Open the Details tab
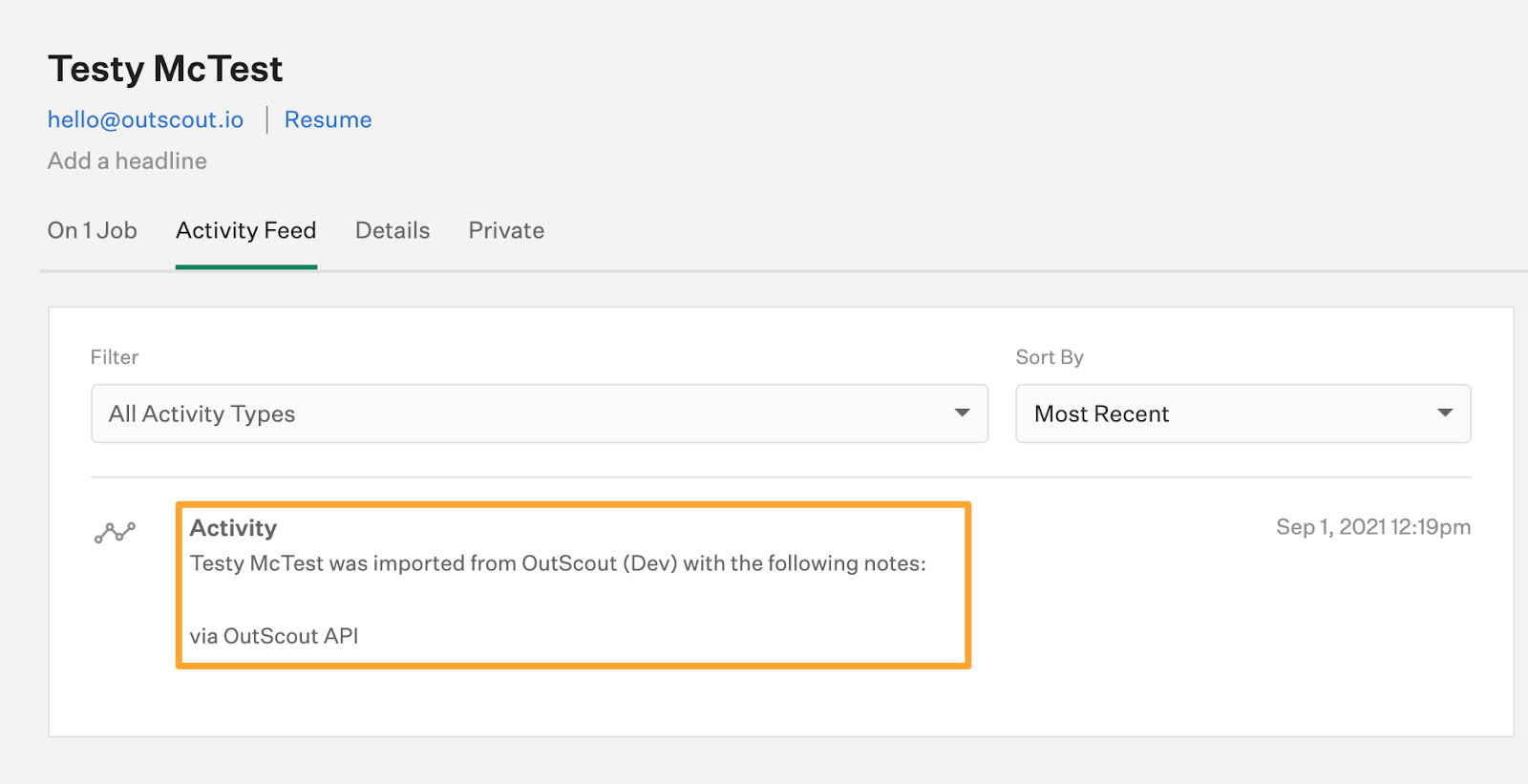The height and width of the screenshot is (784, 1528). pos(393,230)
